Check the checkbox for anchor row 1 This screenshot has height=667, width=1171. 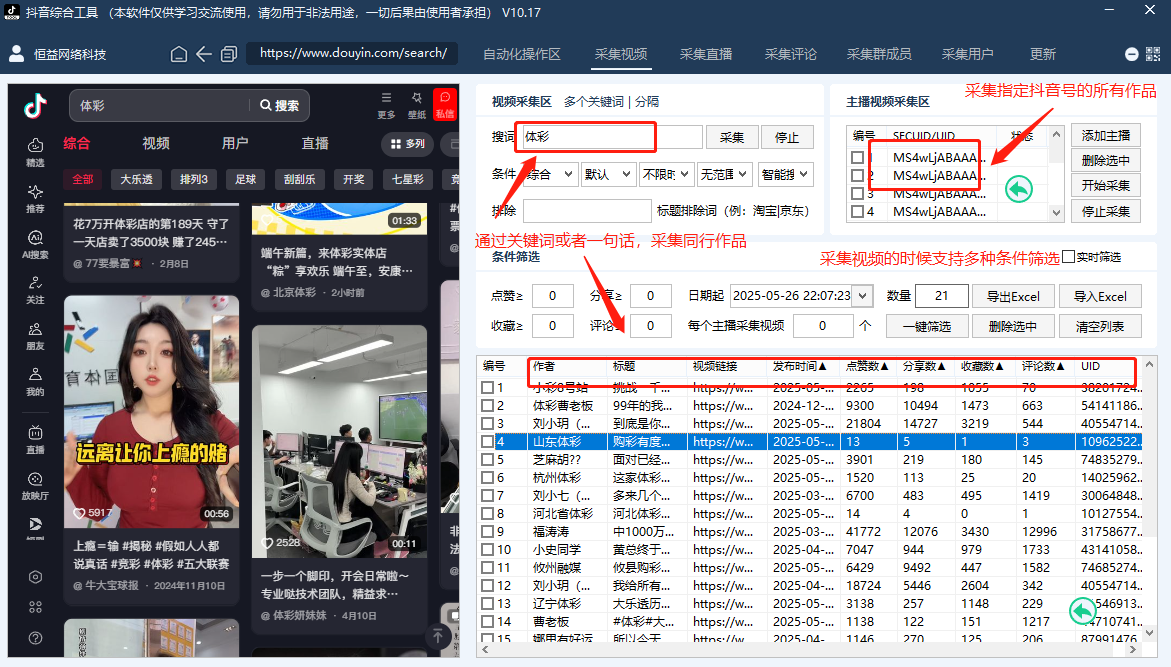pyautogui.click(x=857, y=159)
